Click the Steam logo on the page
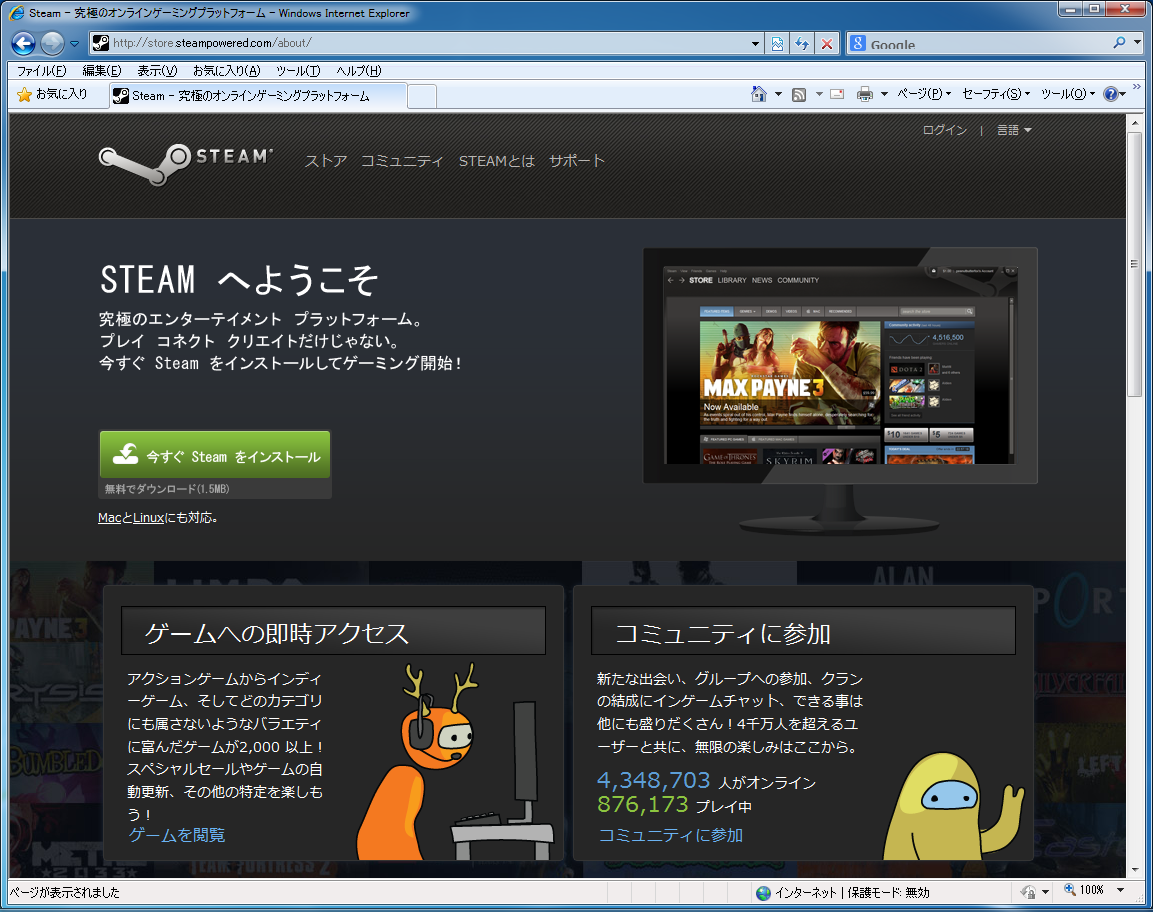Screen dimensions: 1153x912 (x=186, y=163)
